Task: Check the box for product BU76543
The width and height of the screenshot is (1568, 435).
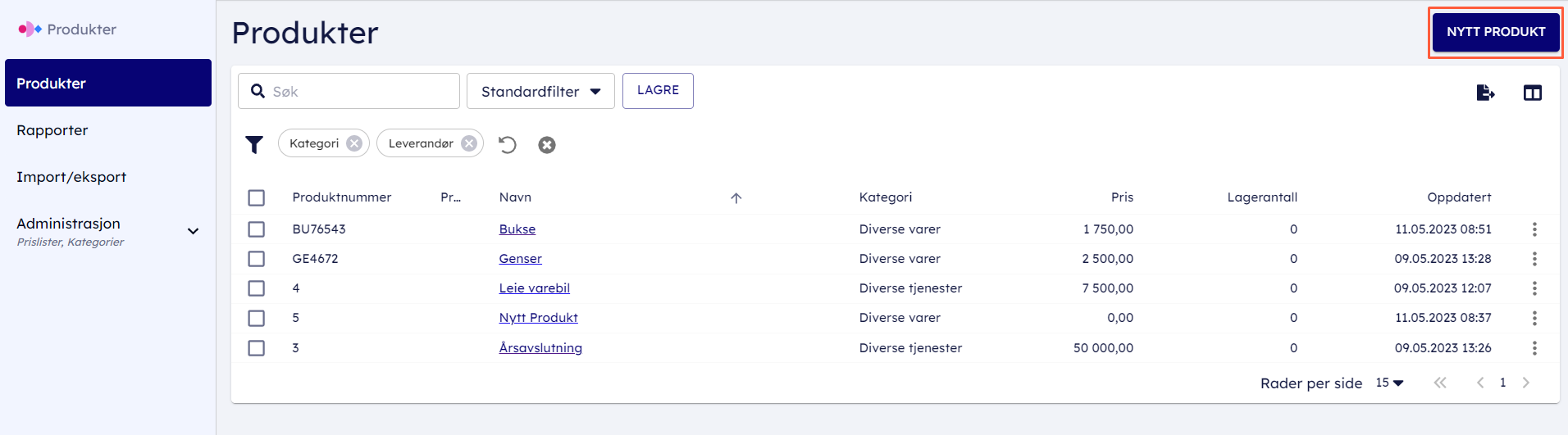Action: [x=257, y=229]
